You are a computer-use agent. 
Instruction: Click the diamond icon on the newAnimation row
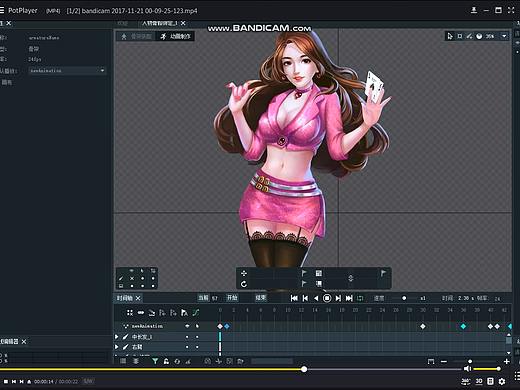[187, 326]
